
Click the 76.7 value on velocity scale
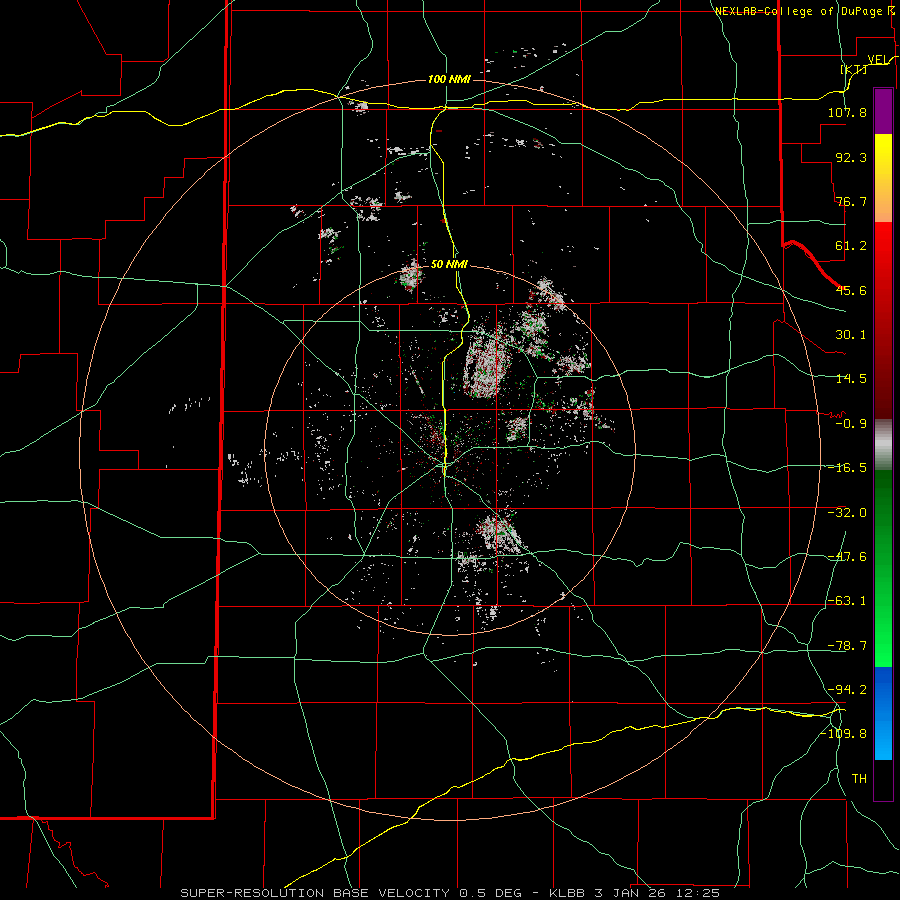coord(851,201)
